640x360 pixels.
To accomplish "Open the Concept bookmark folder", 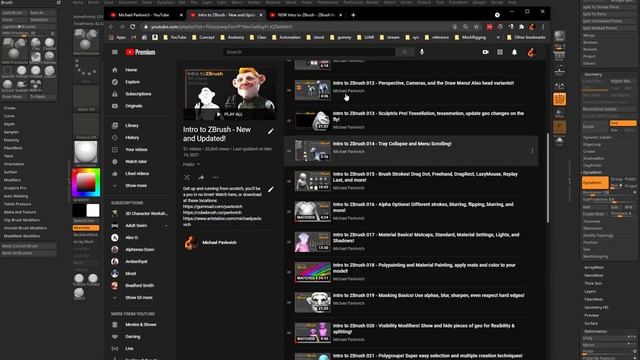I will [203, 38].
